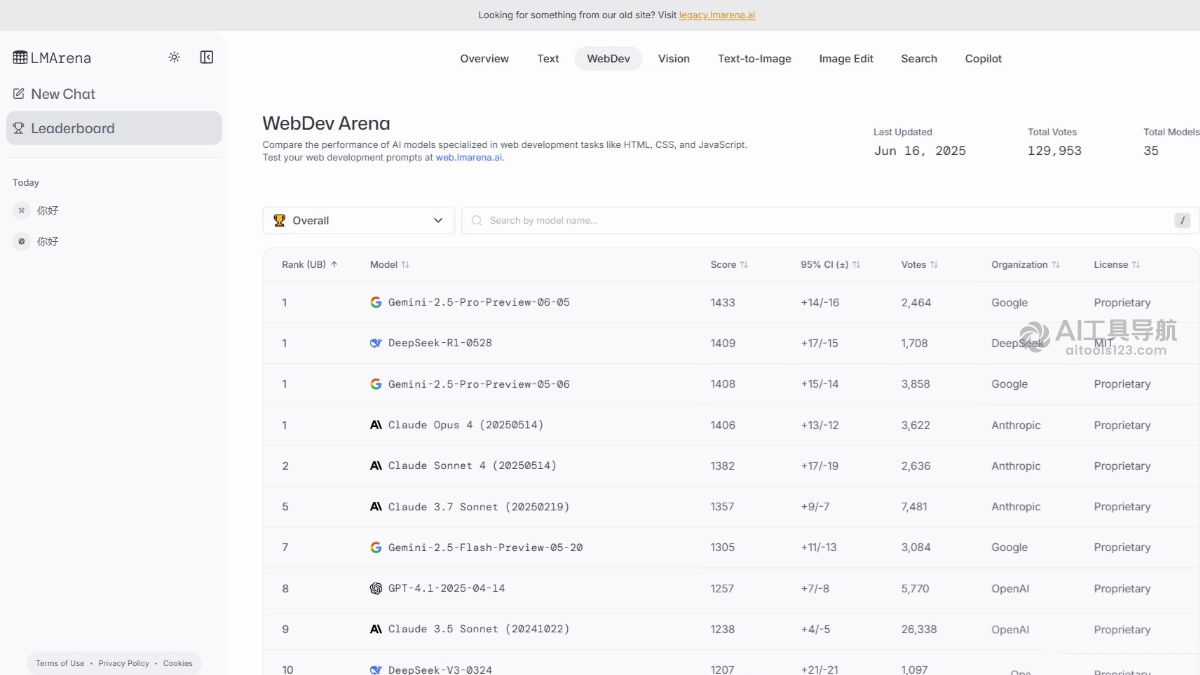Select the WebDev tab
This screenshot has width=1200, height=675.
pos(608,58)
